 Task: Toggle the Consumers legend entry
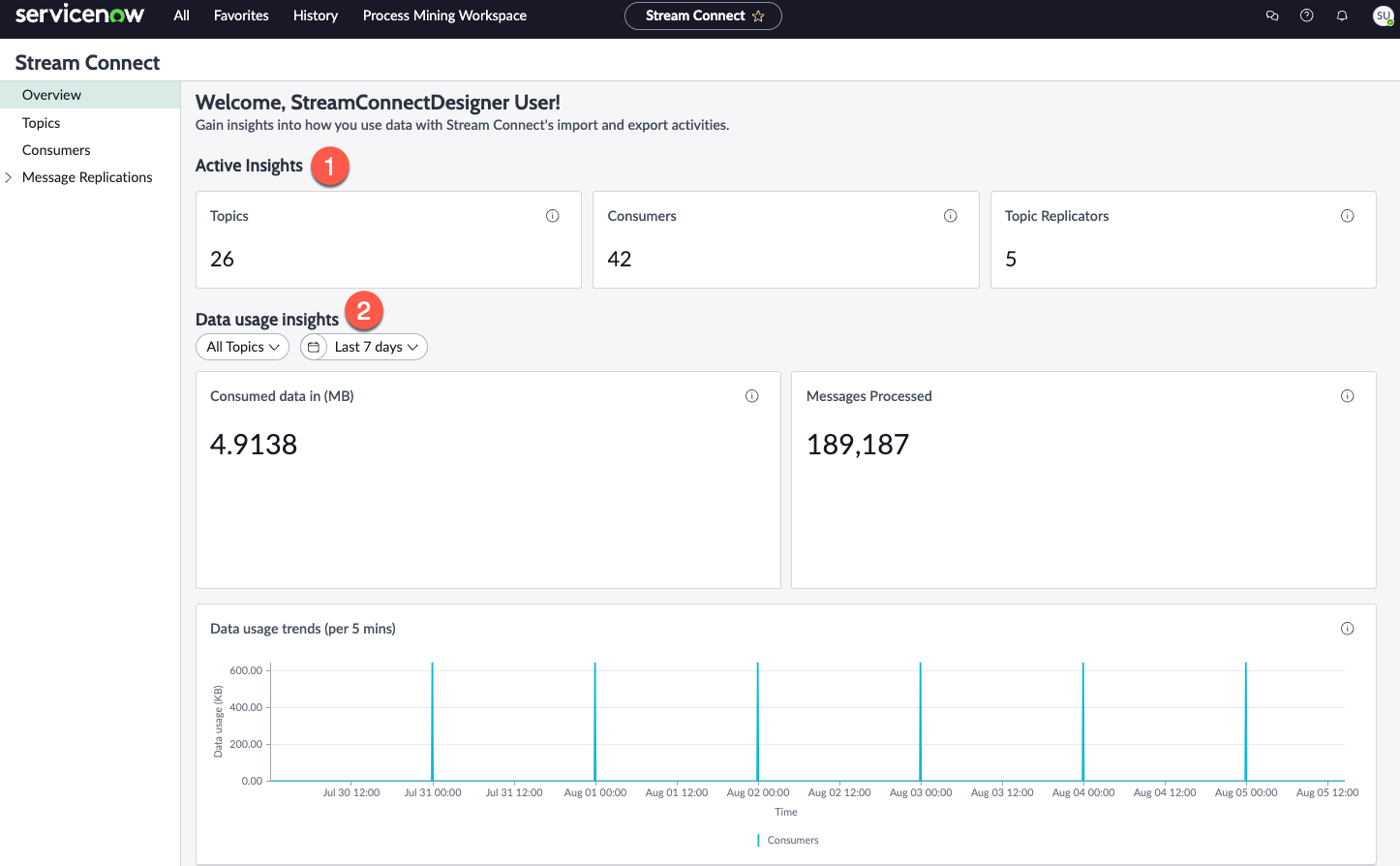click(x=788, y=840)
